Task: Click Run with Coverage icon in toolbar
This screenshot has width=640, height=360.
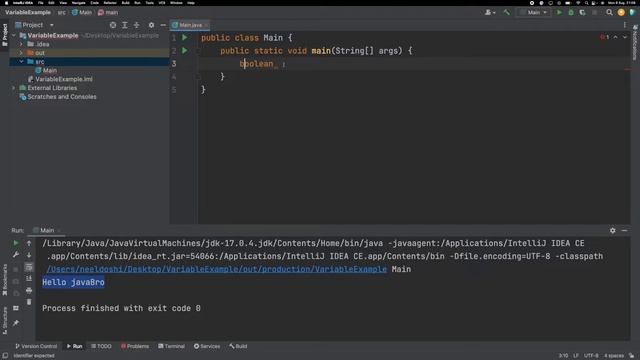Action: pyautogui.click(x=582, y=12)
